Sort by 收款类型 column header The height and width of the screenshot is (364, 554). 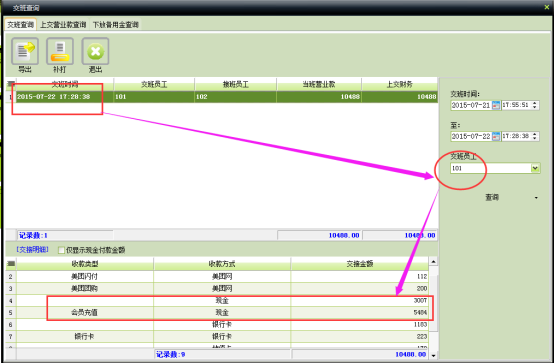coord(85,264)
